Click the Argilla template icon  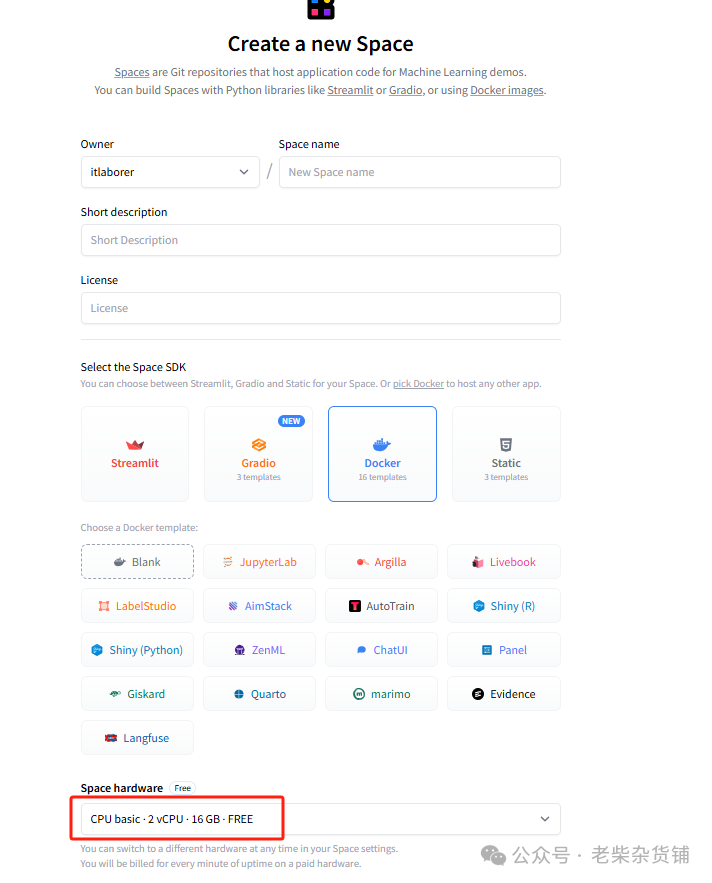click(x=363, y=562)
